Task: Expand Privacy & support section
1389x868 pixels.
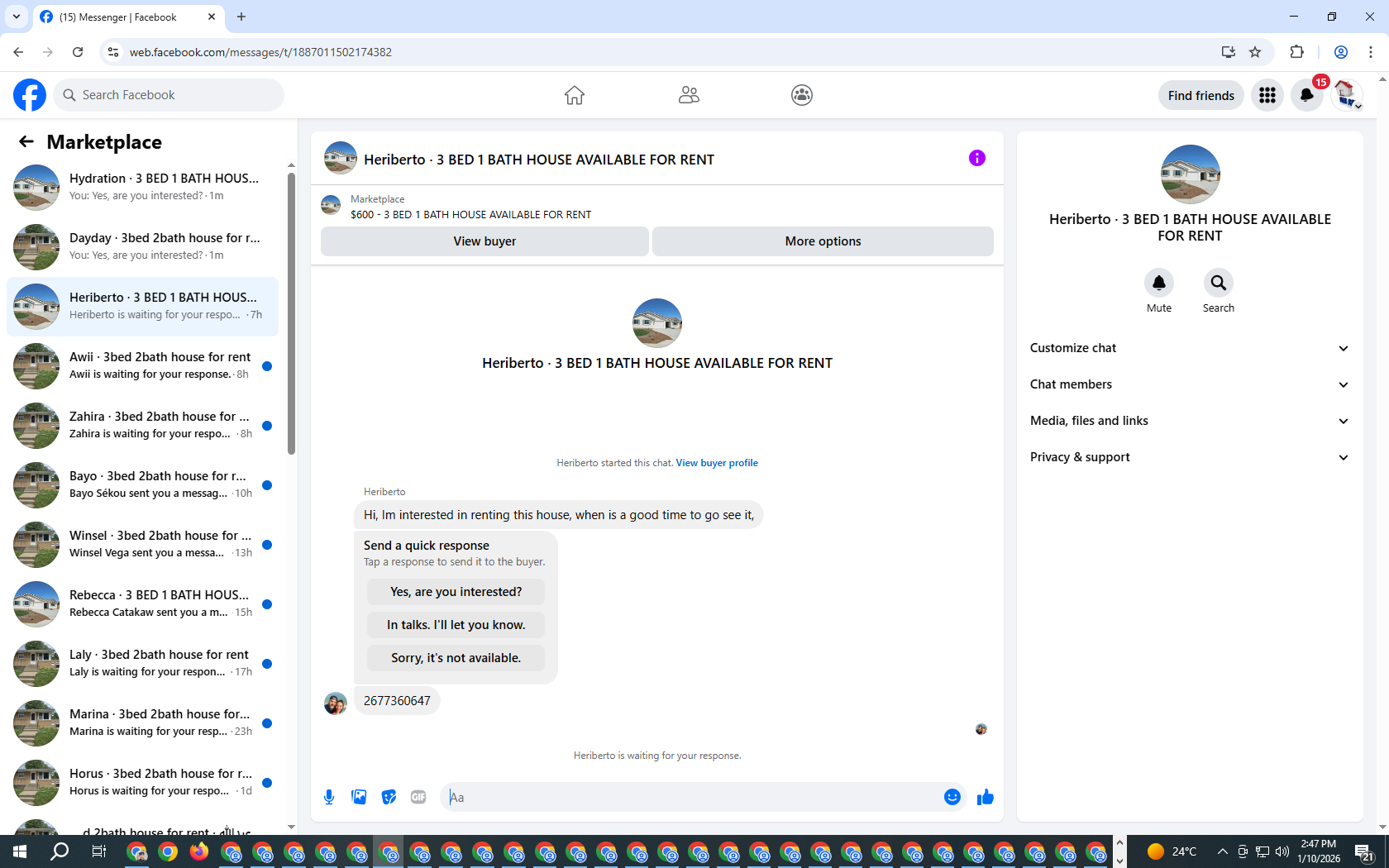Action: tap(1190, 457)
